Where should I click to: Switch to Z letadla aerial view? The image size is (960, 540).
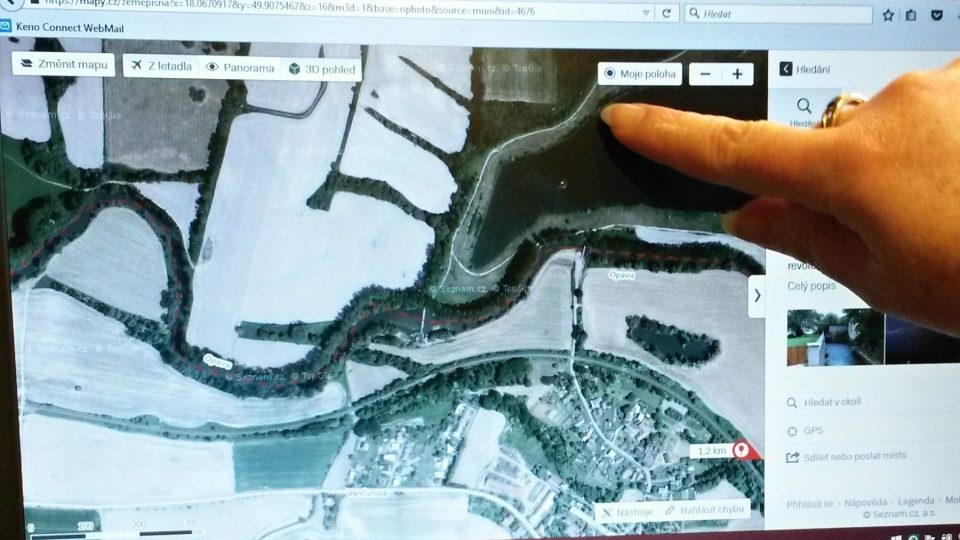160,66
